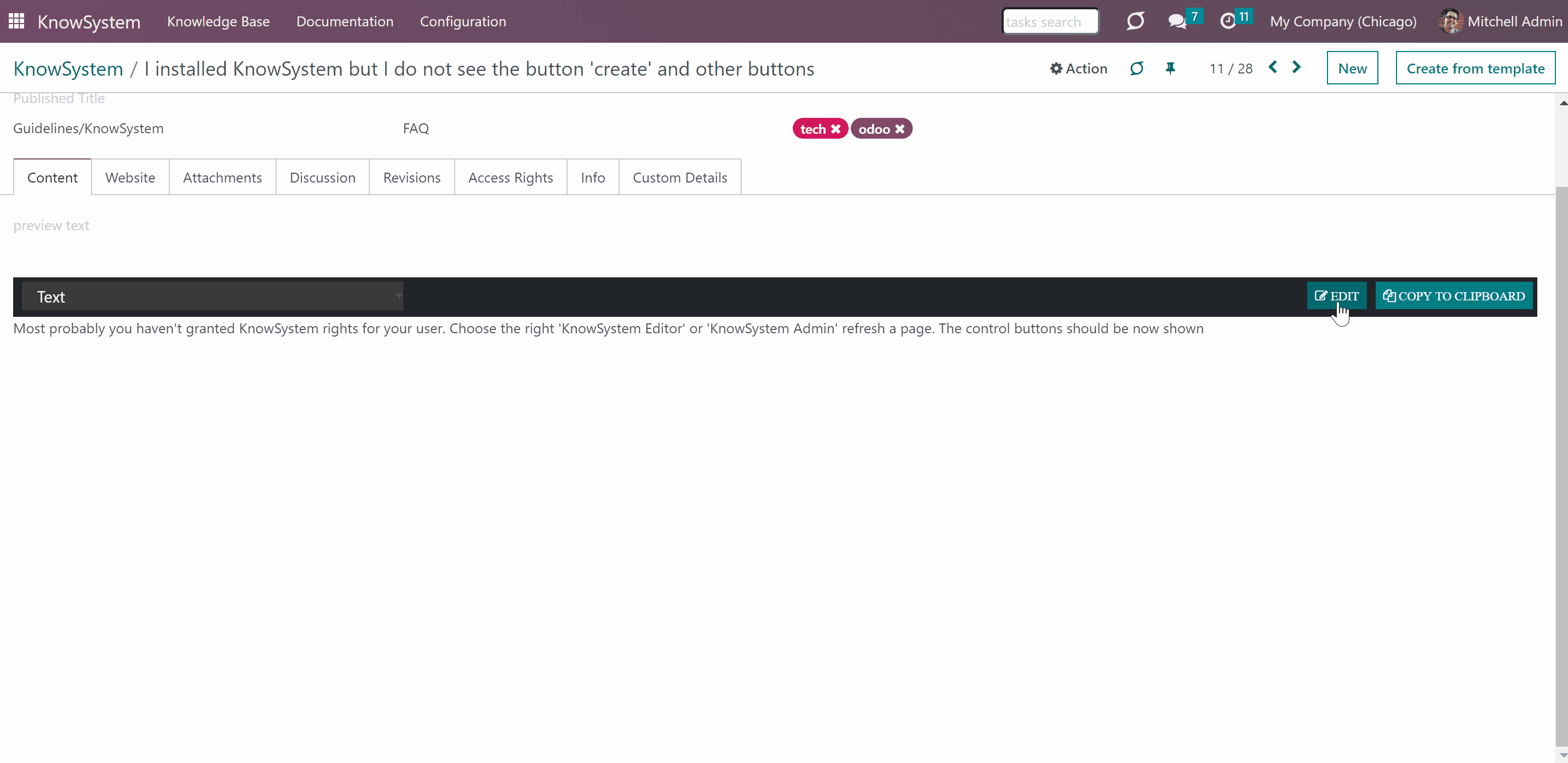1568x763 pixels.
Task: Click the EDIT button
Action: pos(1337,296)
